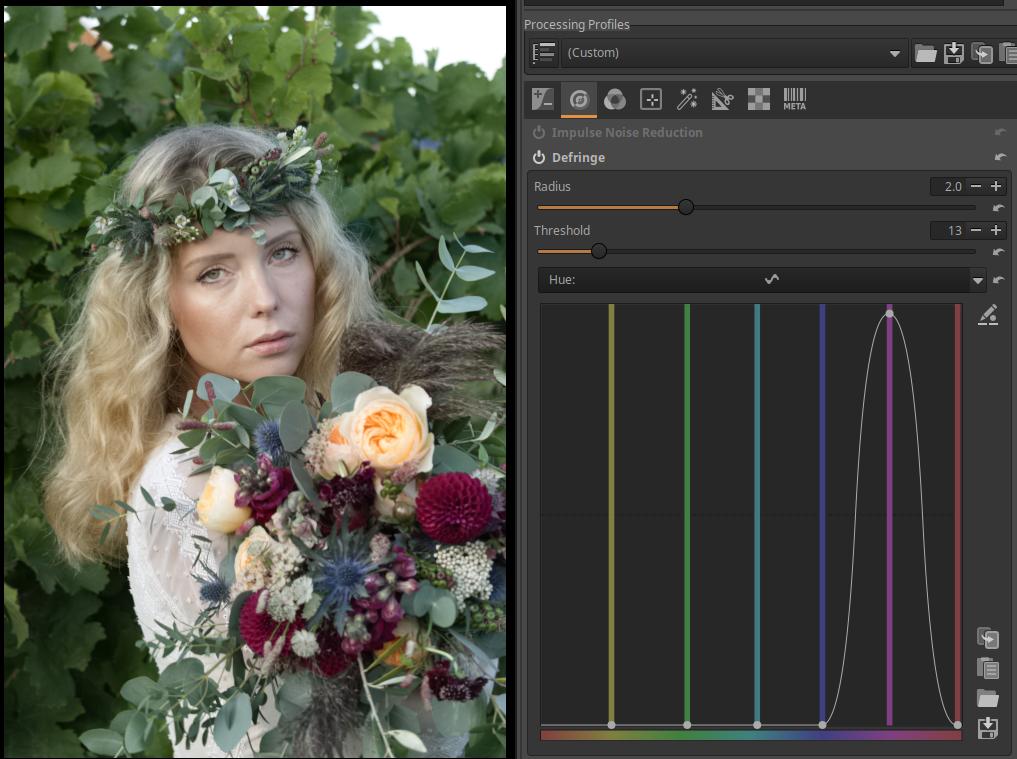
Task: Open the Local adjustments crosshair tab
Action: click(x=651, y=99)
